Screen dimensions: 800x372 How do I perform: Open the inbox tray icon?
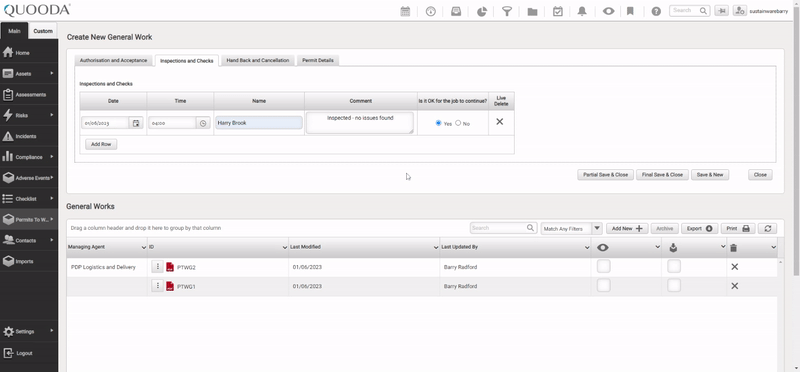pyautogui.click(x=456, y=11)
